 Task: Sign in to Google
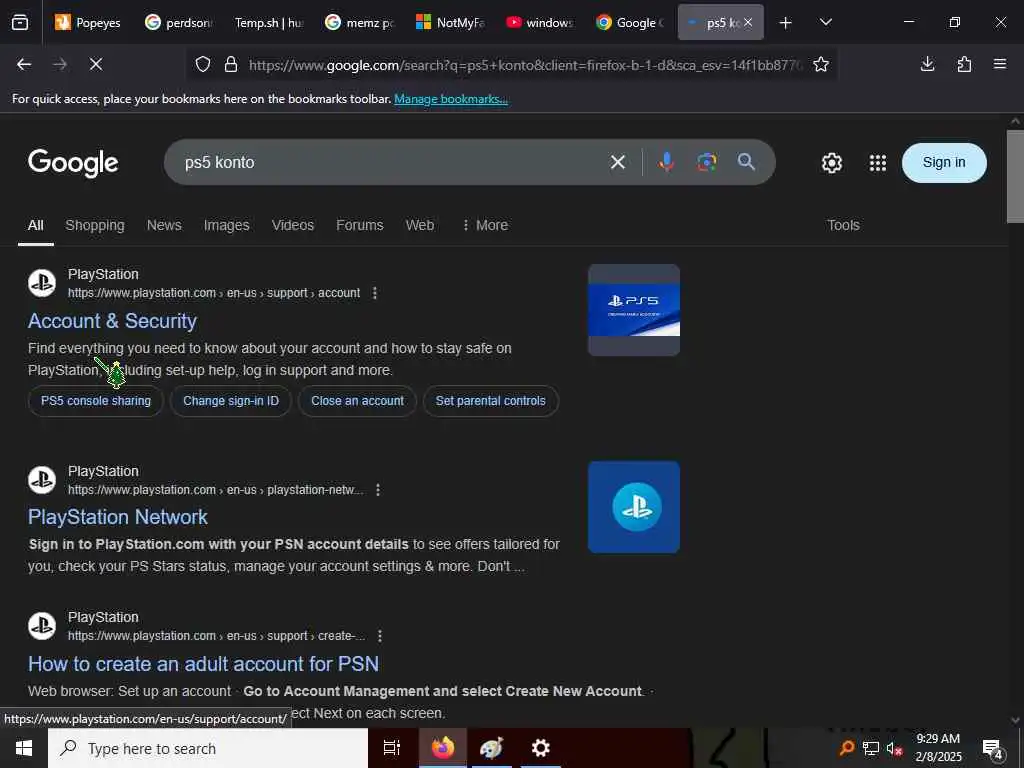tap(944, 163)
